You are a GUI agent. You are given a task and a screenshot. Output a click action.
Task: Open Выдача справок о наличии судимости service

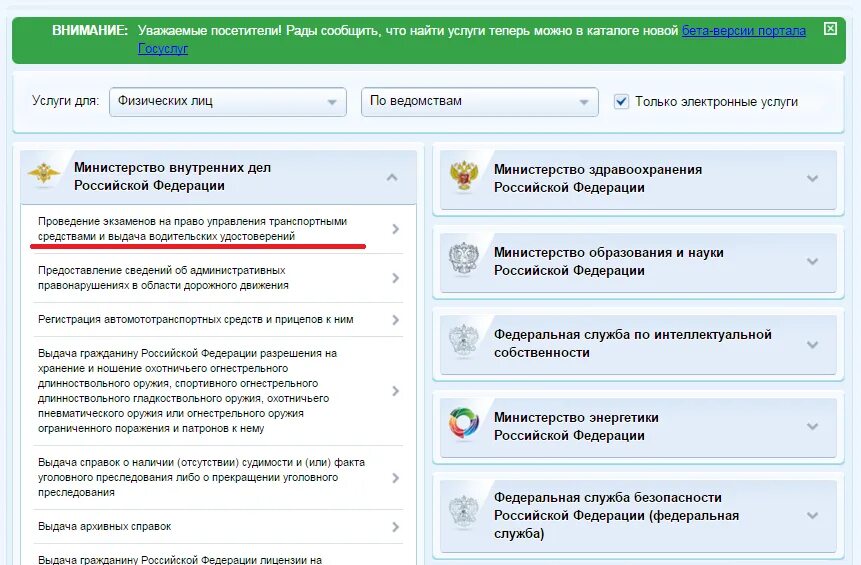pos(201,477)
